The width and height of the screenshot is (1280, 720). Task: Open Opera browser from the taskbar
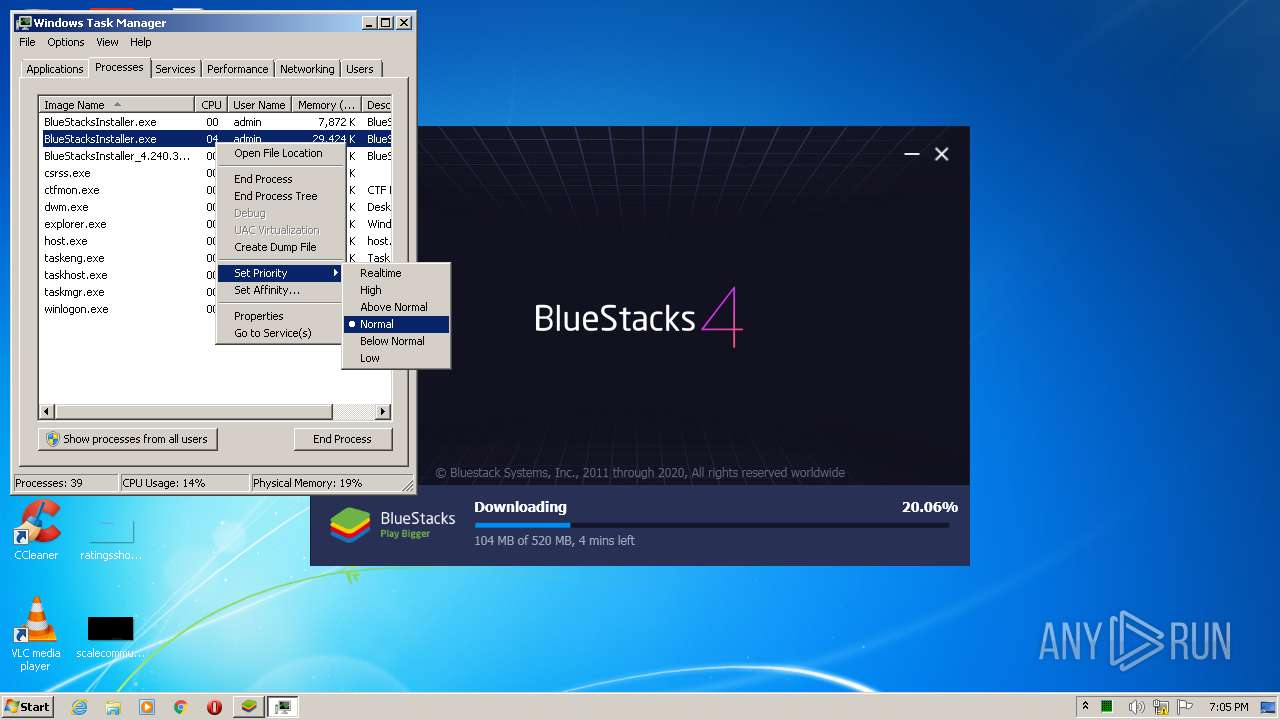point(214,707)
